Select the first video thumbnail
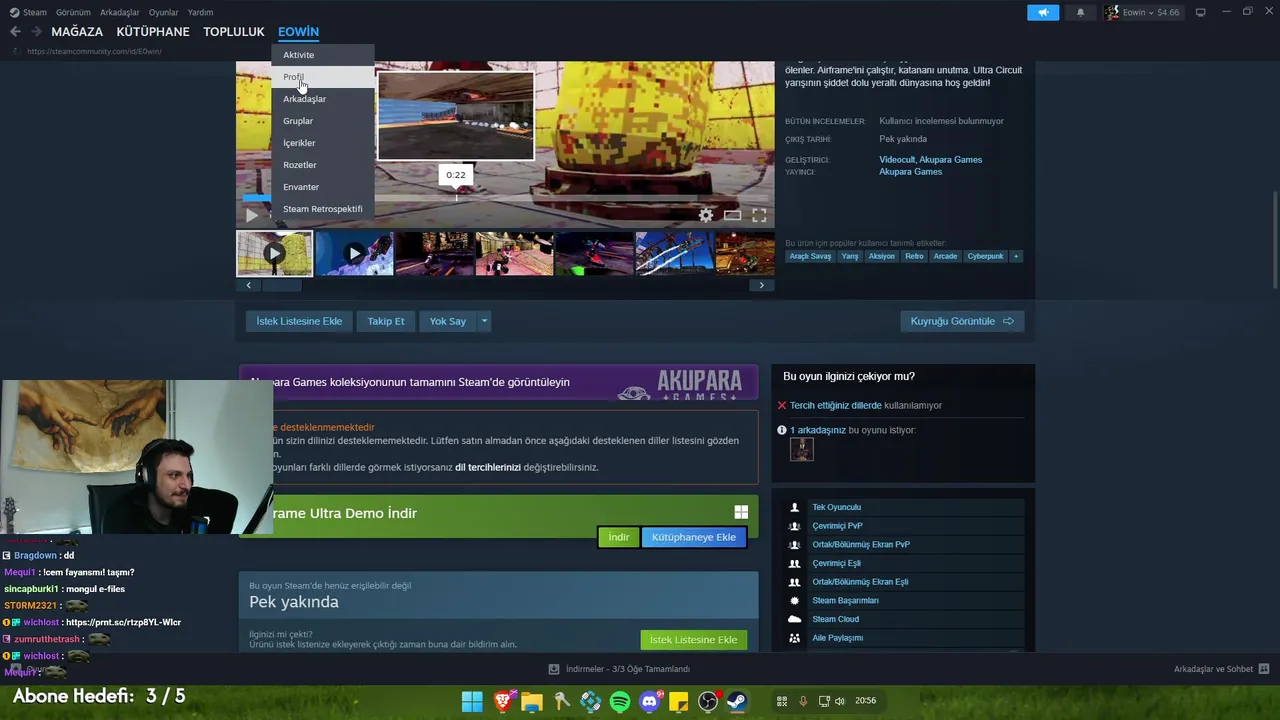The image size is (1280, 720). click(x=274, y=253)
